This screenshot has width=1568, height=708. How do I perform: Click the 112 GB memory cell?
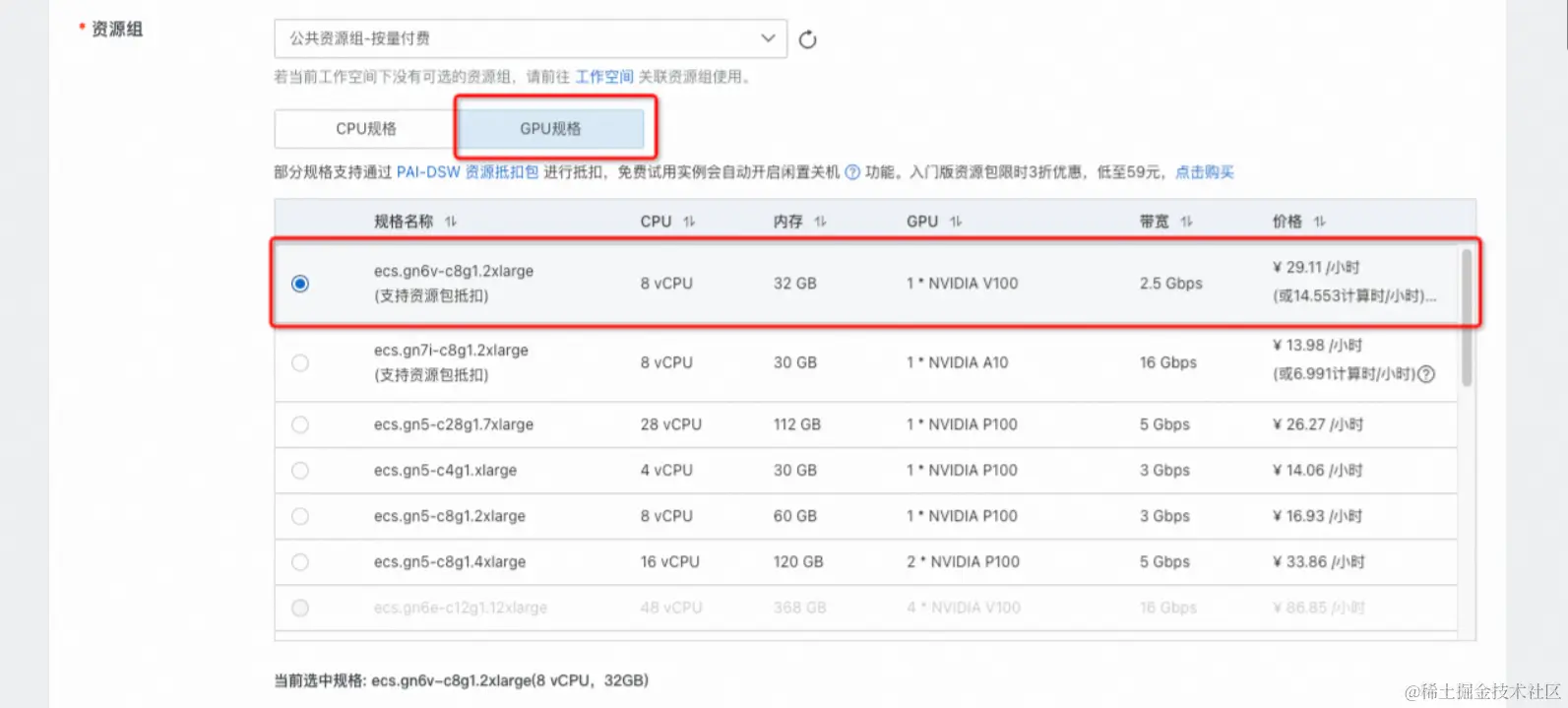pyautogui.click(x=797, y=424)
